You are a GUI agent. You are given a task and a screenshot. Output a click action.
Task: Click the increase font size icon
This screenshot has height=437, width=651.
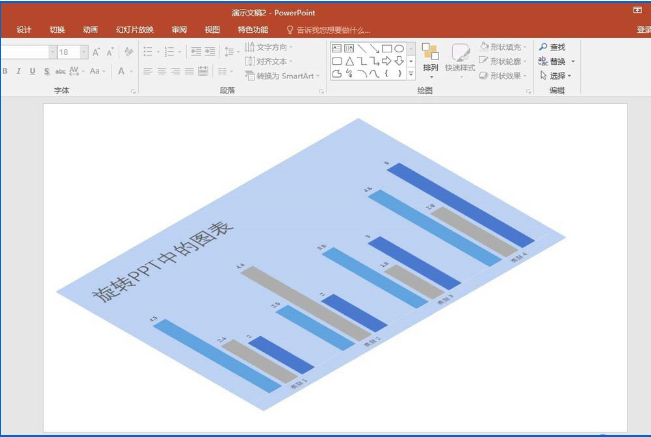click(96, 52)
